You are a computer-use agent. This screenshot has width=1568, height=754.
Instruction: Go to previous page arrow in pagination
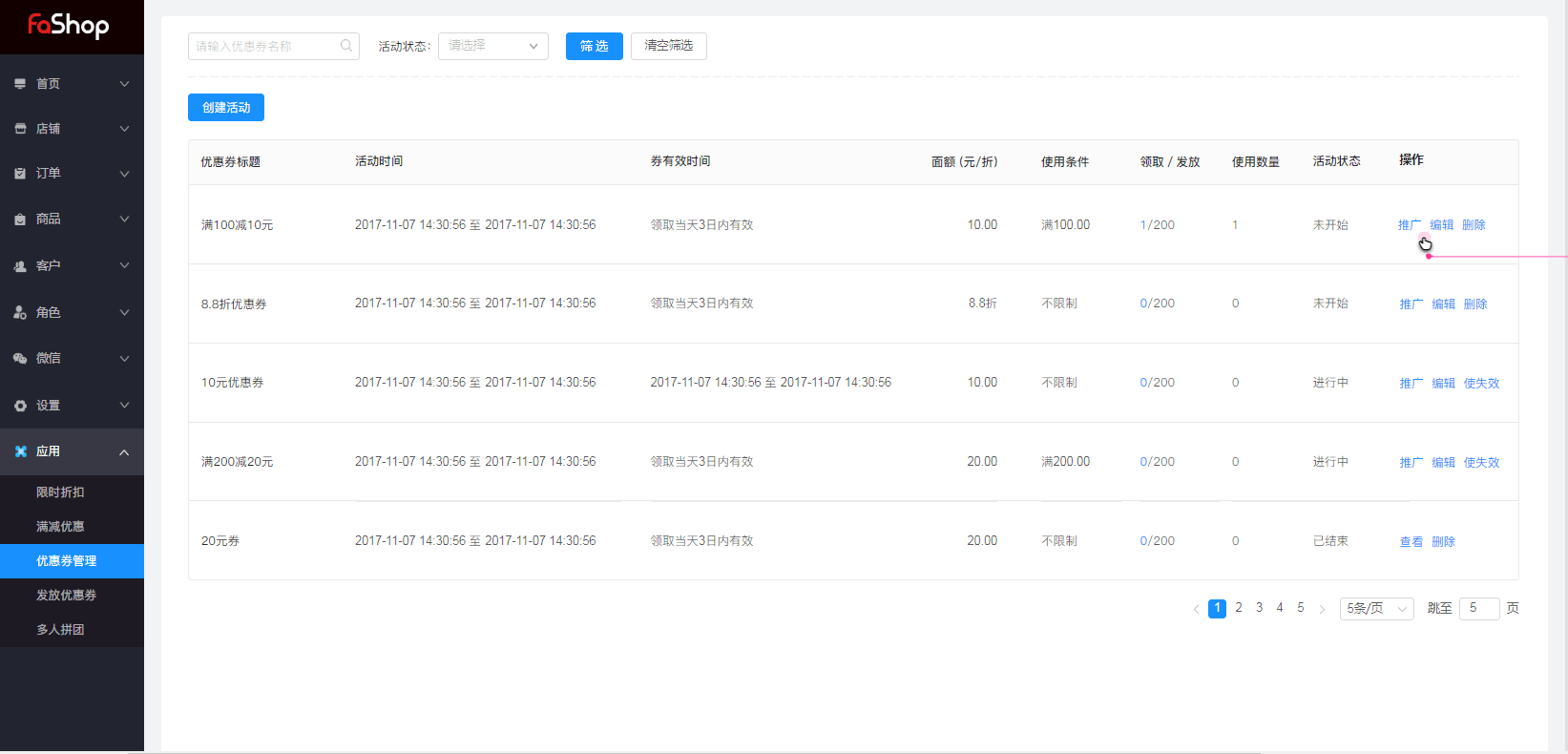pos(1196,609)
